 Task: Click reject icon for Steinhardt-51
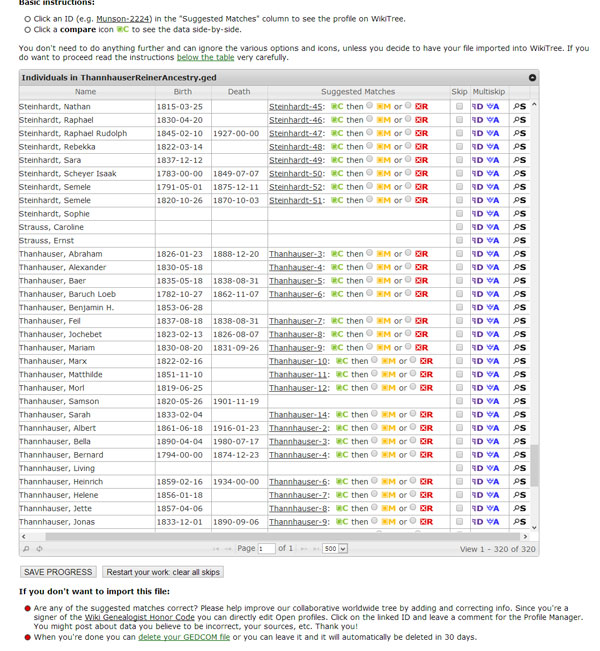point(421,201)
